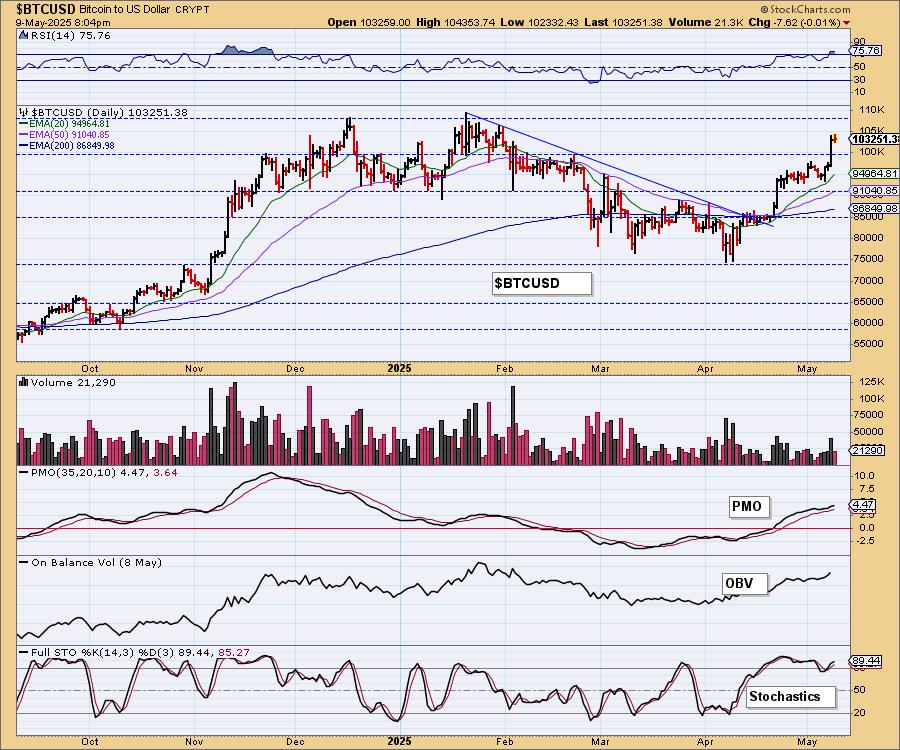Click the 20 stochastic axis label
Viewport: 900px width, 750px height.
860,713
